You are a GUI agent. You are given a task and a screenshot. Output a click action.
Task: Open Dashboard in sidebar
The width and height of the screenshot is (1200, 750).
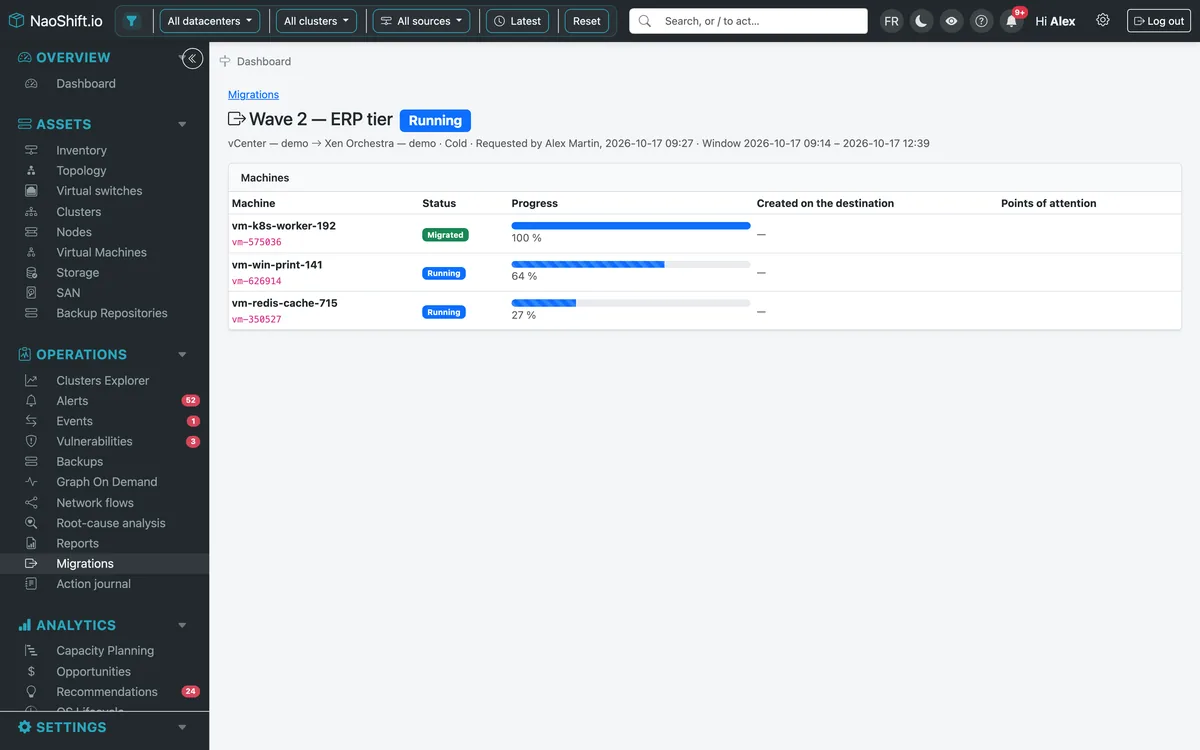(86, 84)
